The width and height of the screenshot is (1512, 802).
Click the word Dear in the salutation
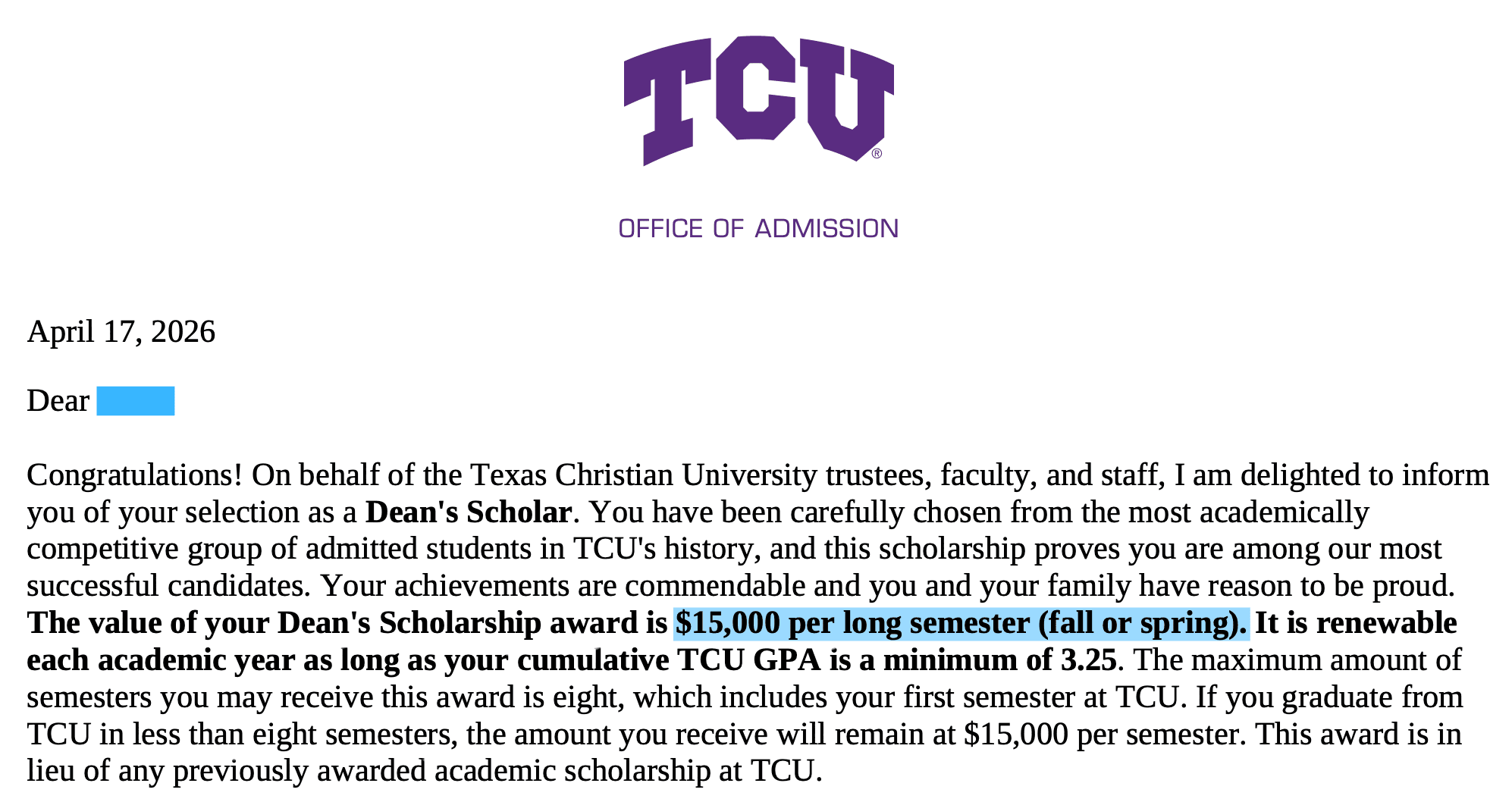58,401
